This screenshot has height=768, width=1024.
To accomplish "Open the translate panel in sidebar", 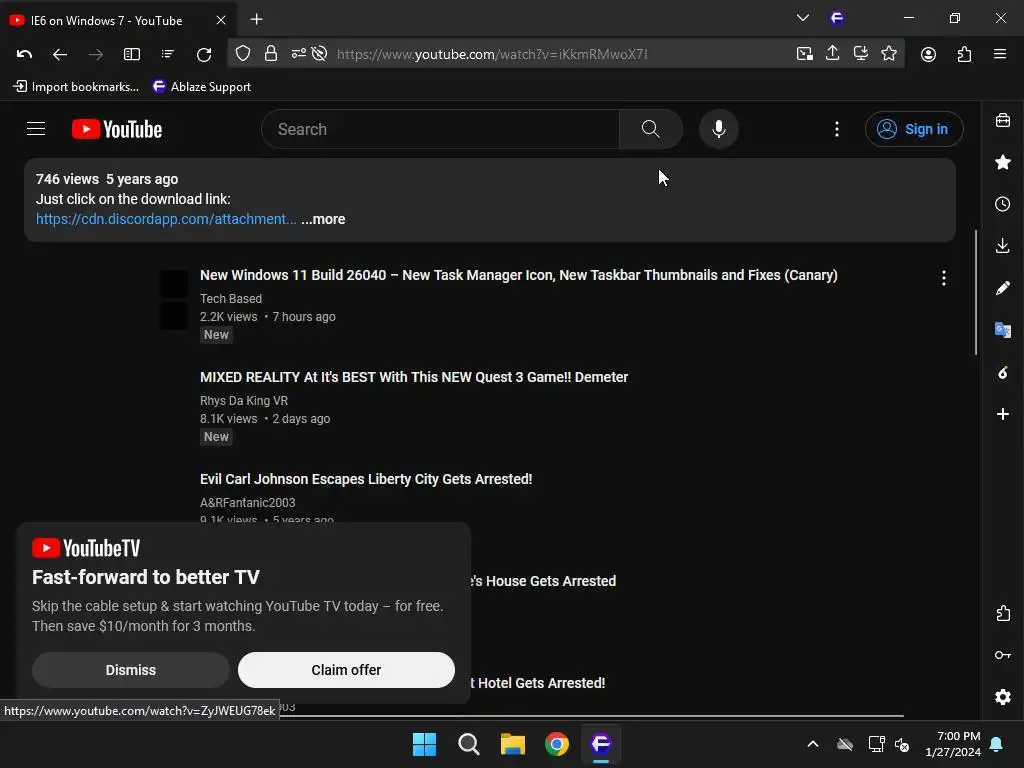I will click(x=1002, y=330).
